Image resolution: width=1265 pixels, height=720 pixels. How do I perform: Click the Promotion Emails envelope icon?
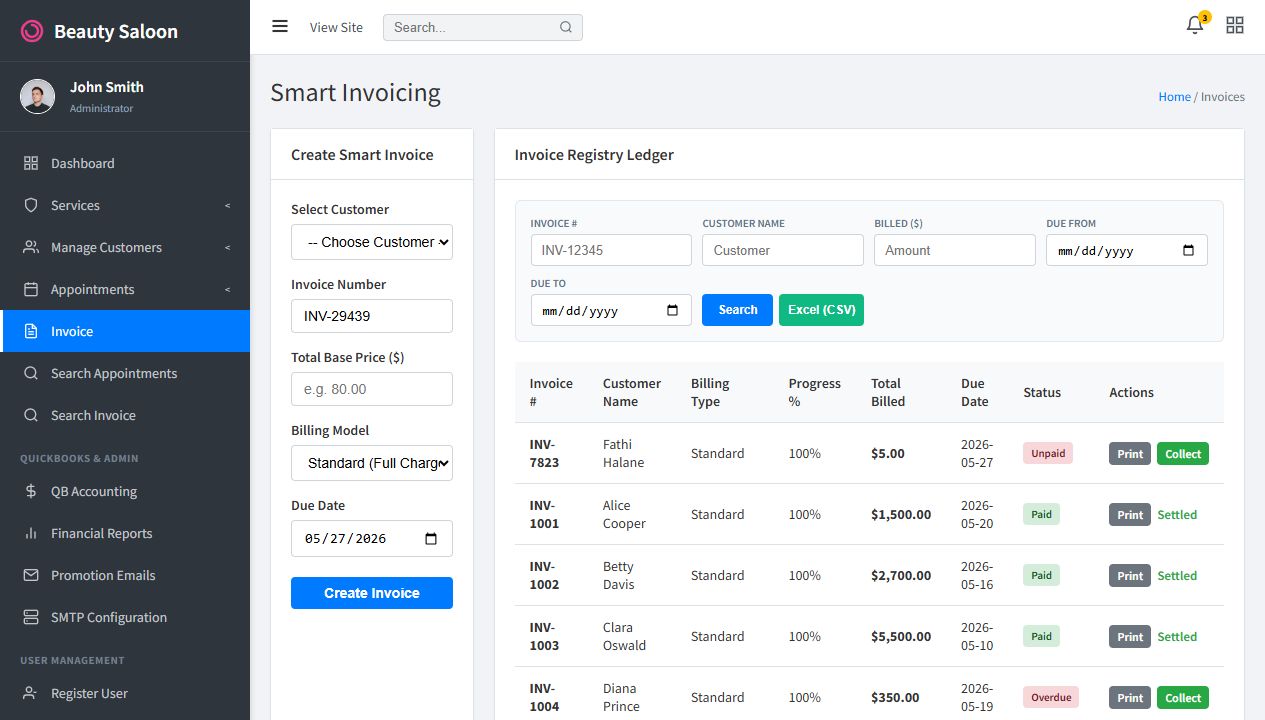click(x=31, y=575)
